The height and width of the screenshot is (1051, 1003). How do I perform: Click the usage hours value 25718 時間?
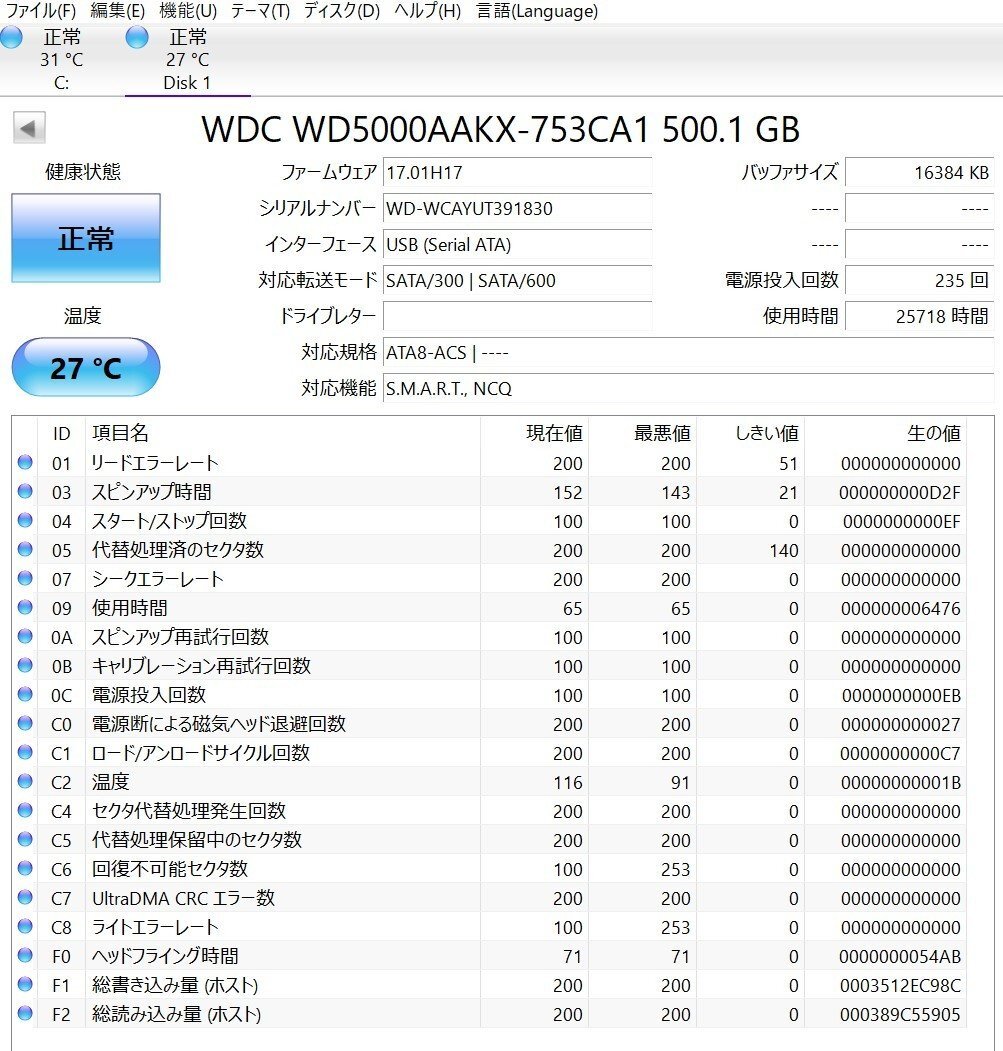point(919,316)
